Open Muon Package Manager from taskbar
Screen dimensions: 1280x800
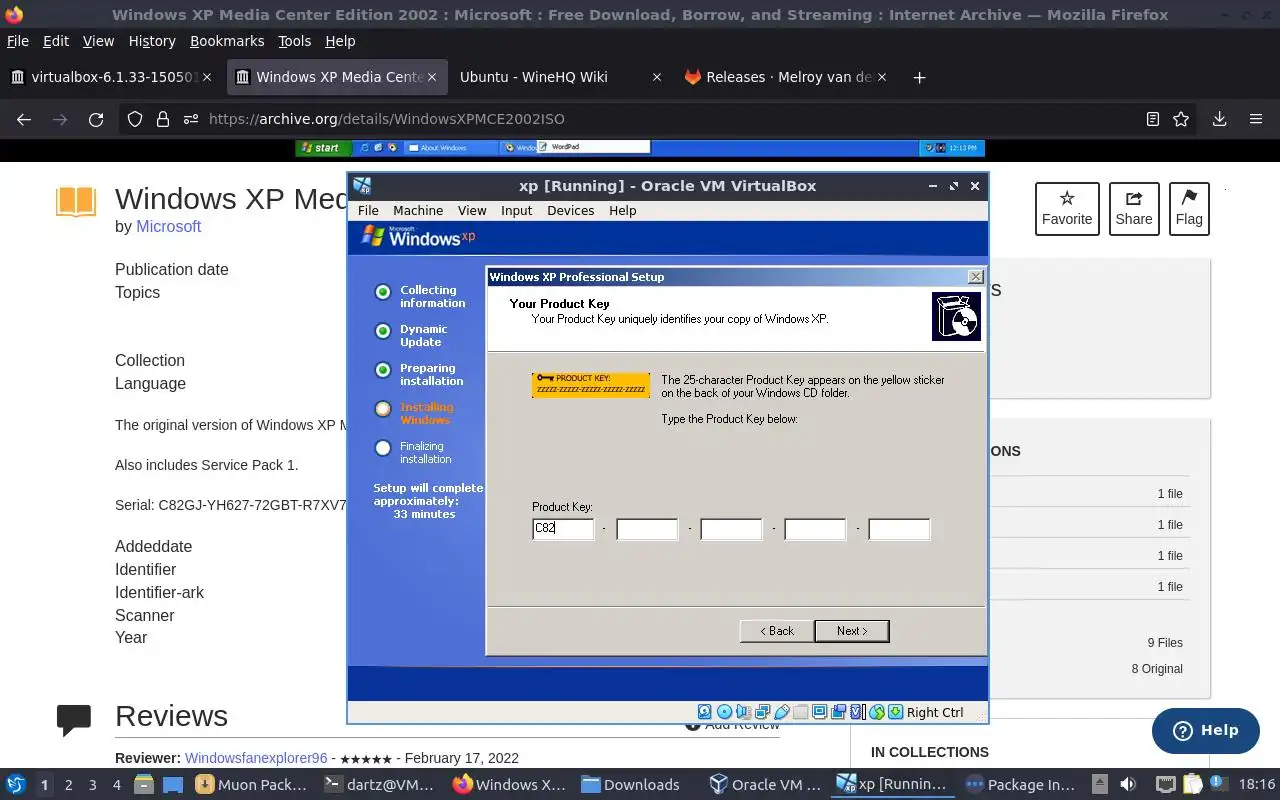pyautogui.click(x=252, y=785)
